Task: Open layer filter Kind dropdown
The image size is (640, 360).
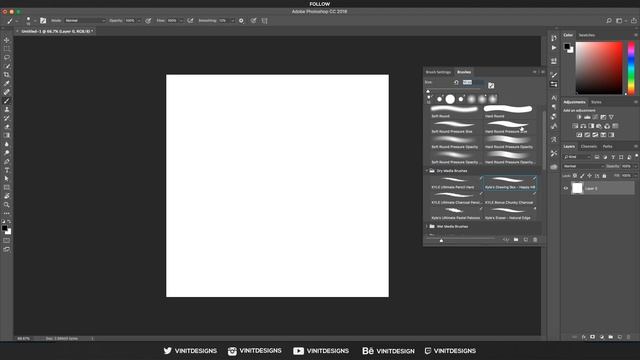Action: point(577,157)
